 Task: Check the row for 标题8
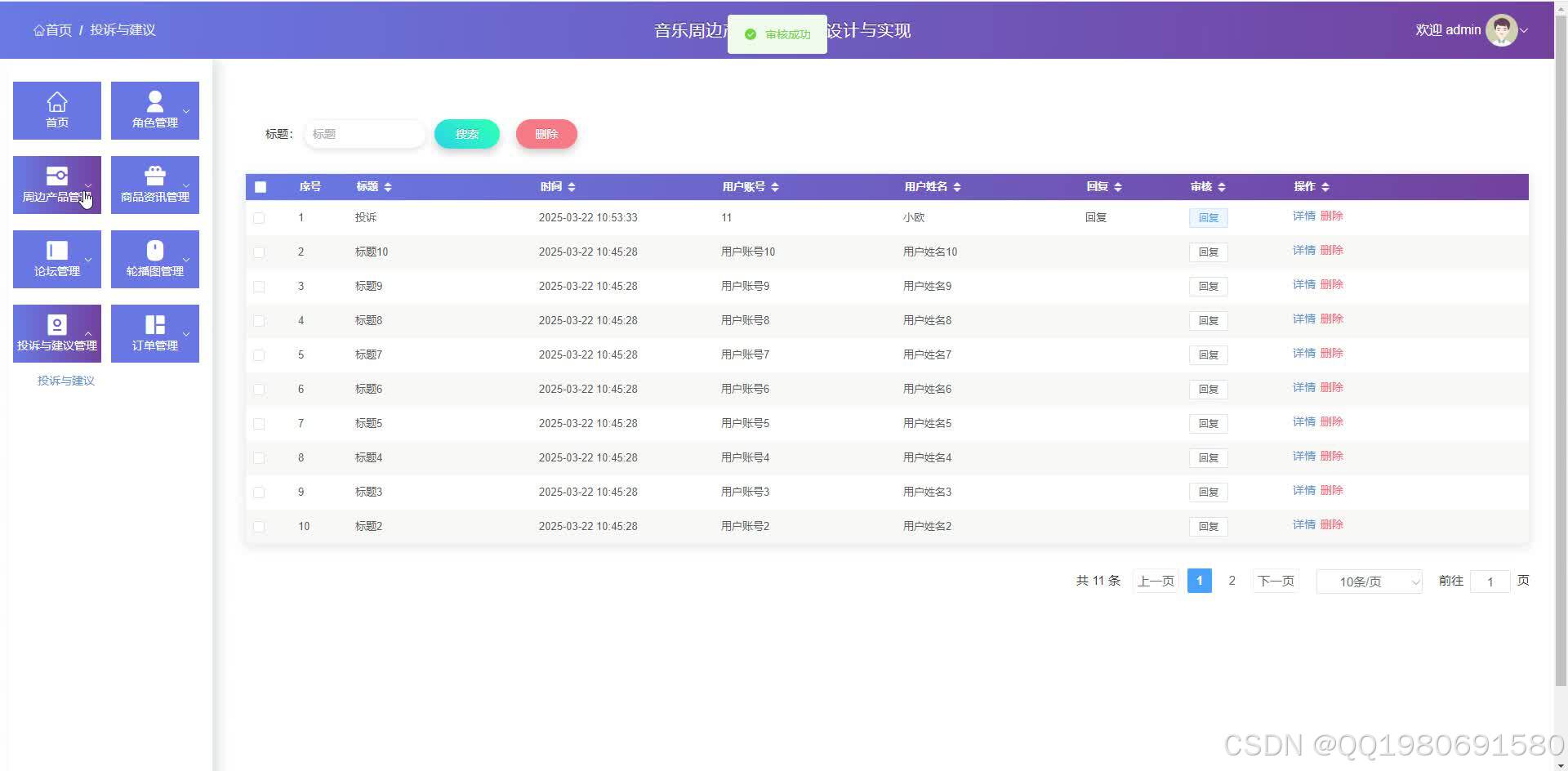coord(259,321)
